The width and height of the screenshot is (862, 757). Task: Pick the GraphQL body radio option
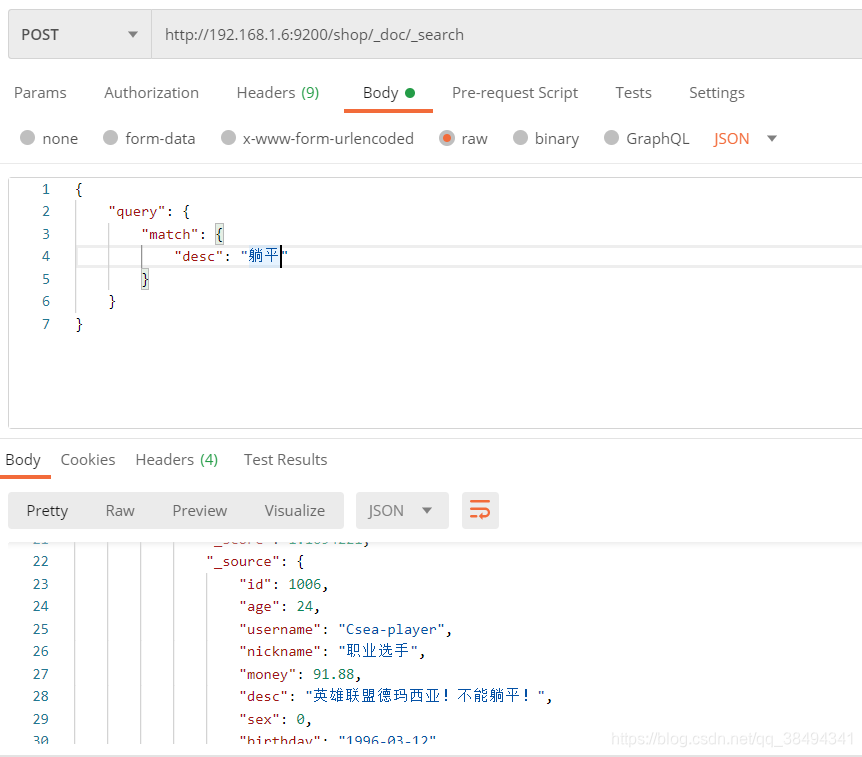(612, 139)
